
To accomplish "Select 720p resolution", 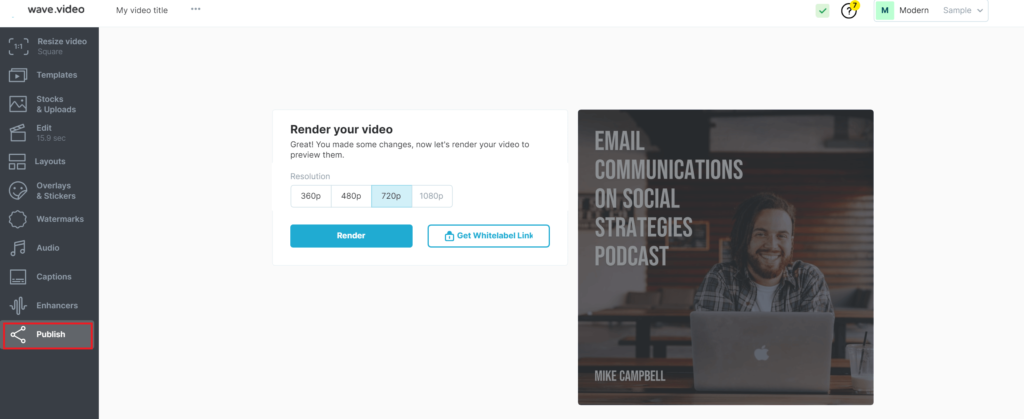I will [x=392, y=196].
